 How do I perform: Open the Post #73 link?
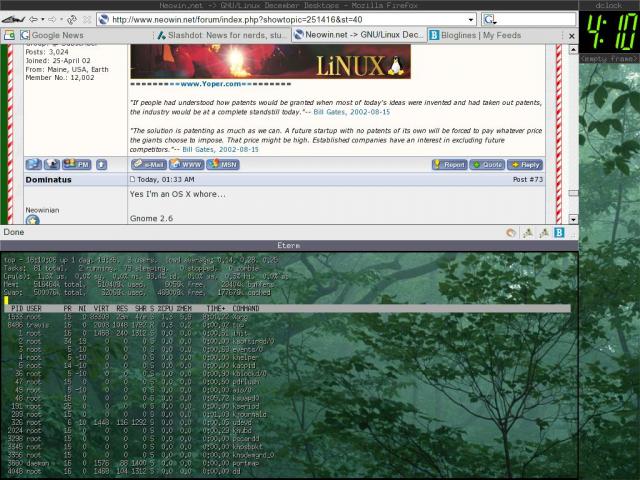(528, 179)
